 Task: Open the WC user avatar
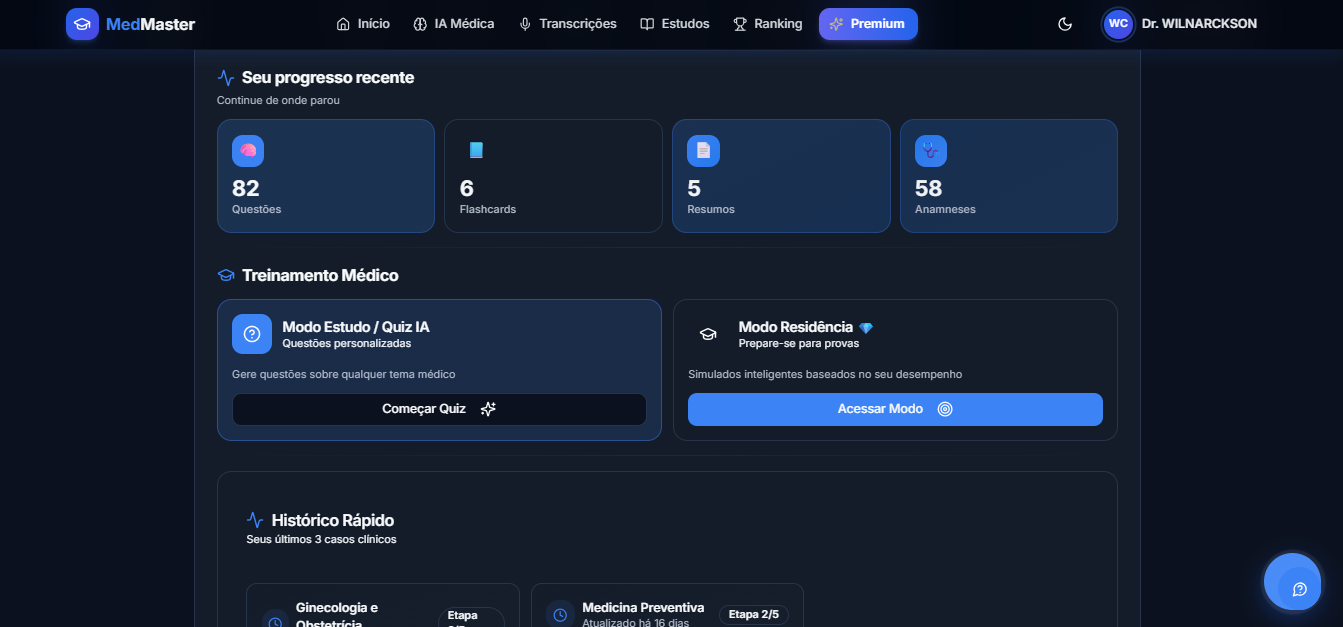coord(1118,24)
